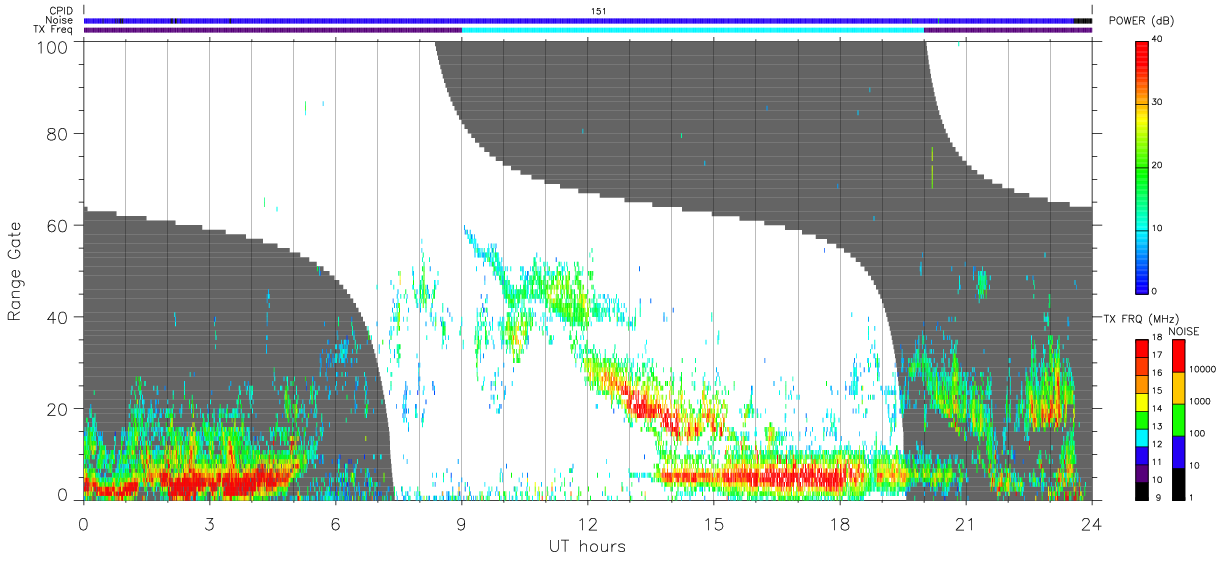Click the green swatch in NOISE legend
The image size is (1228, 567).
pos(1179,419)
